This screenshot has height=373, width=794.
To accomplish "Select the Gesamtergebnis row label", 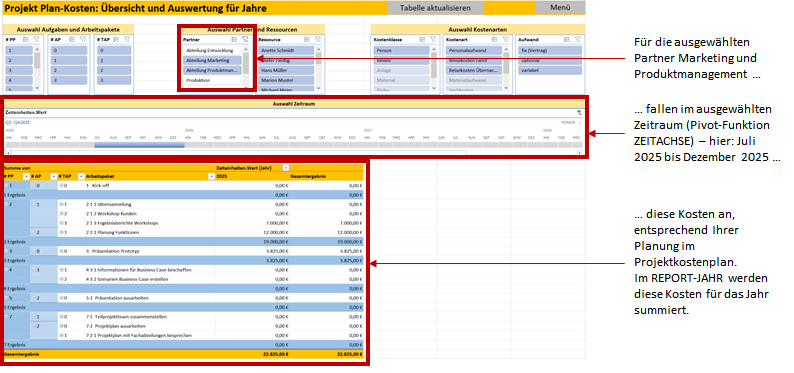I will 20,354.
